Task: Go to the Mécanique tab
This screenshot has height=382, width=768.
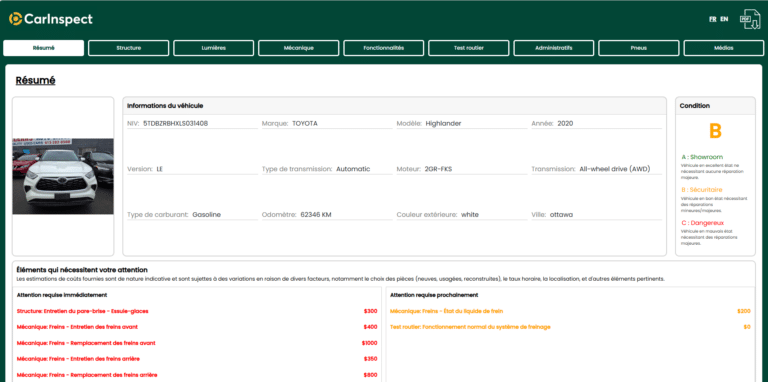Action: (299, 48)
